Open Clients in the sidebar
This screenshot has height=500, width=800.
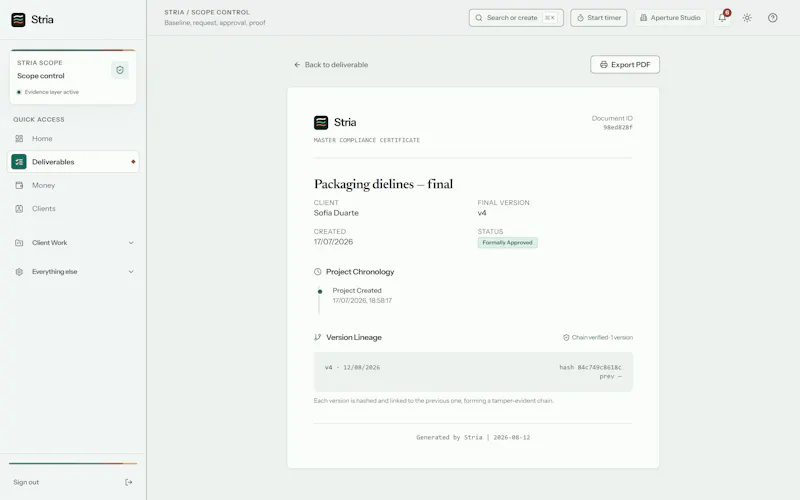(73, 209)
